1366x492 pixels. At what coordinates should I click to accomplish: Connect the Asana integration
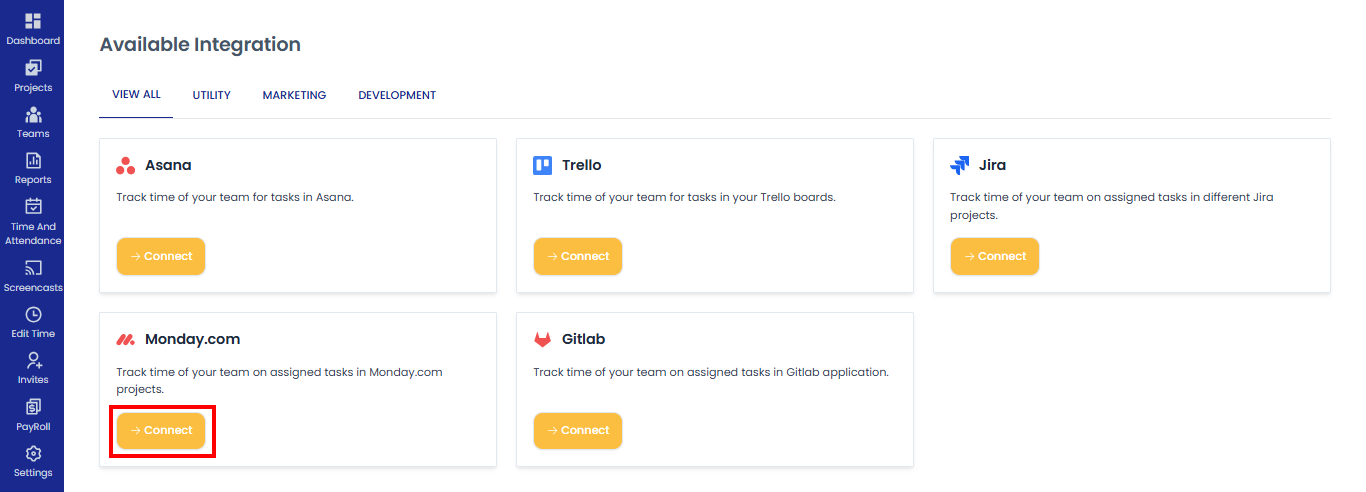(161, 256)
